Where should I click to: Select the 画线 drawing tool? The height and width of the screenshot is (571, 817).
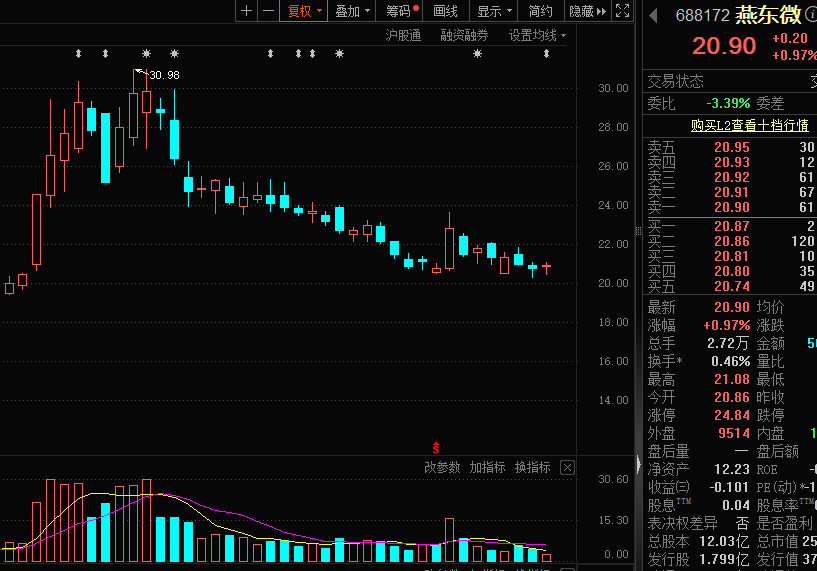[x=446, y=11]
